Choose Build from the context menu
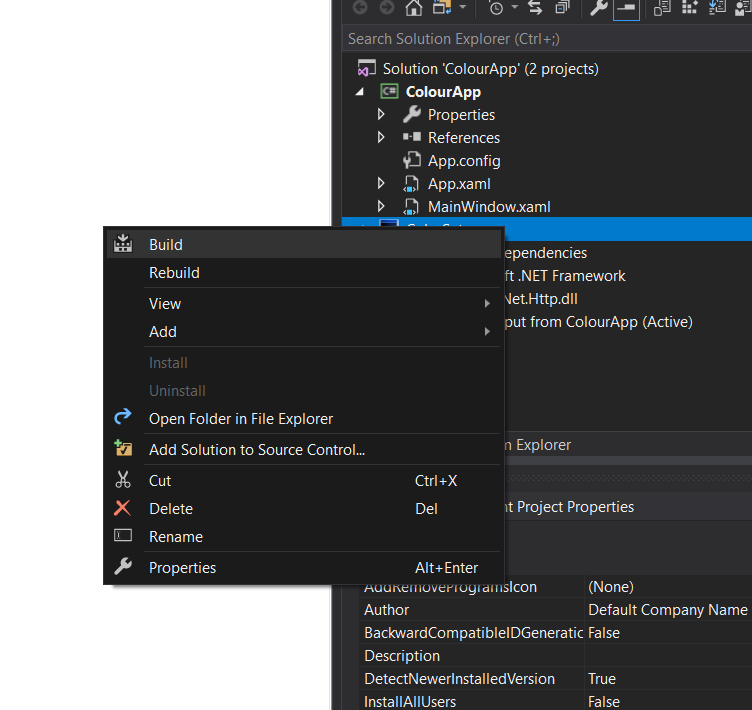Screen dimensions: 752x710 304,245
